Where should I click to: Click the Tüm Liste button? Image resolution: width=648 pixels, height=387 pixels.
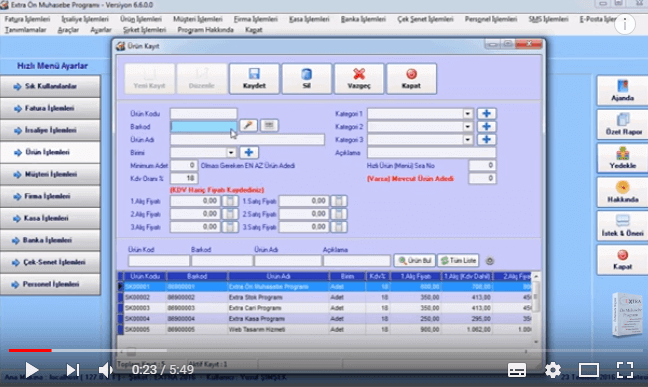tap(458, 260)
